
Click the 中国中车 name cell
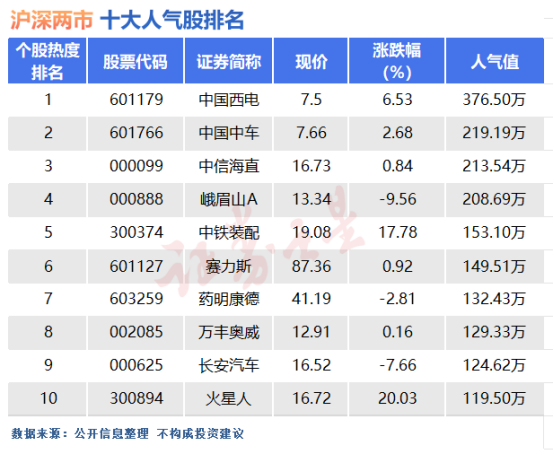pos(229,133)
